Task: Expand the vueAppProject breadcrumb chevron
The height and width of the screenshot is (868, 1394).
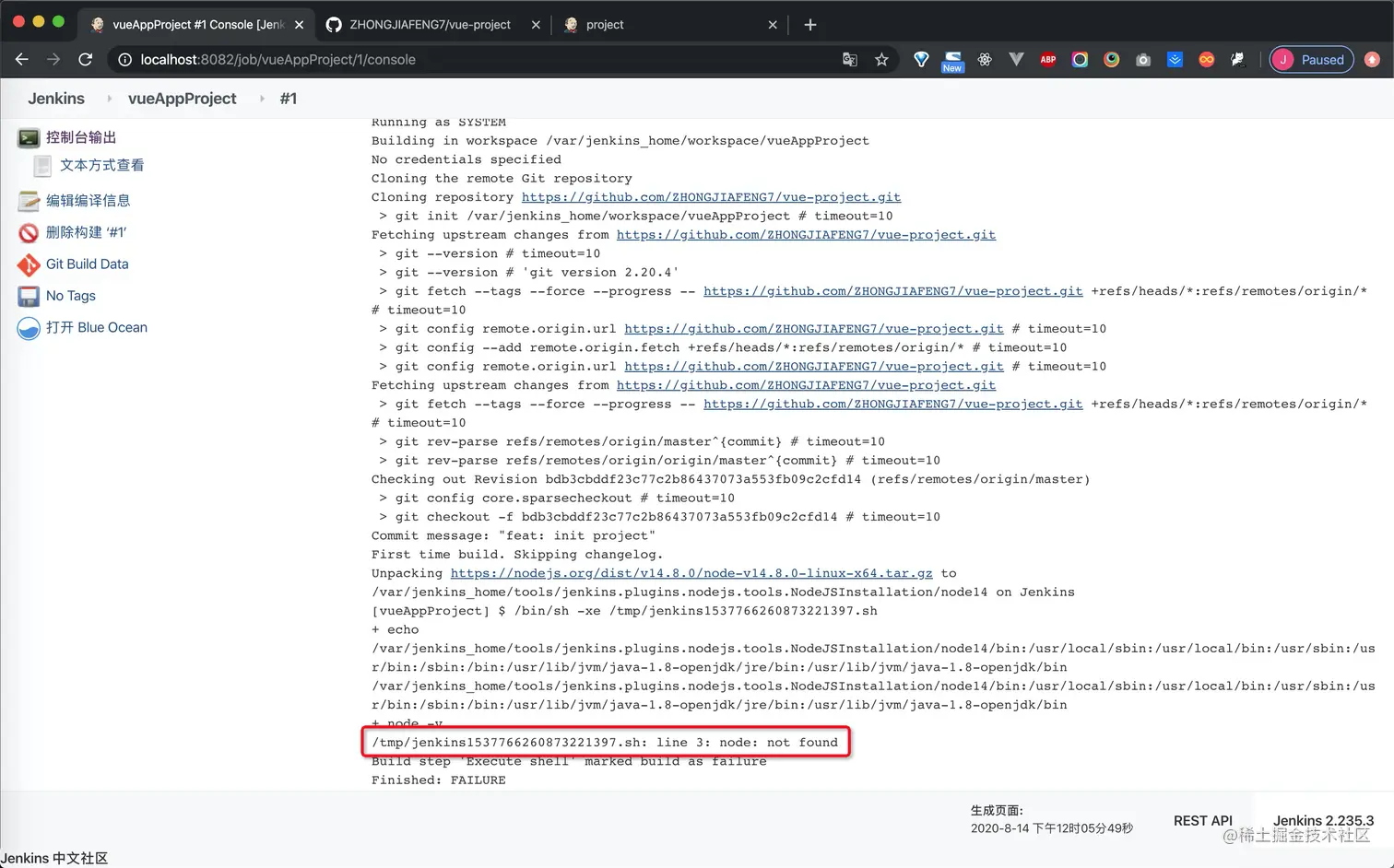Action: pyautogui.click(x=262, y=99)
